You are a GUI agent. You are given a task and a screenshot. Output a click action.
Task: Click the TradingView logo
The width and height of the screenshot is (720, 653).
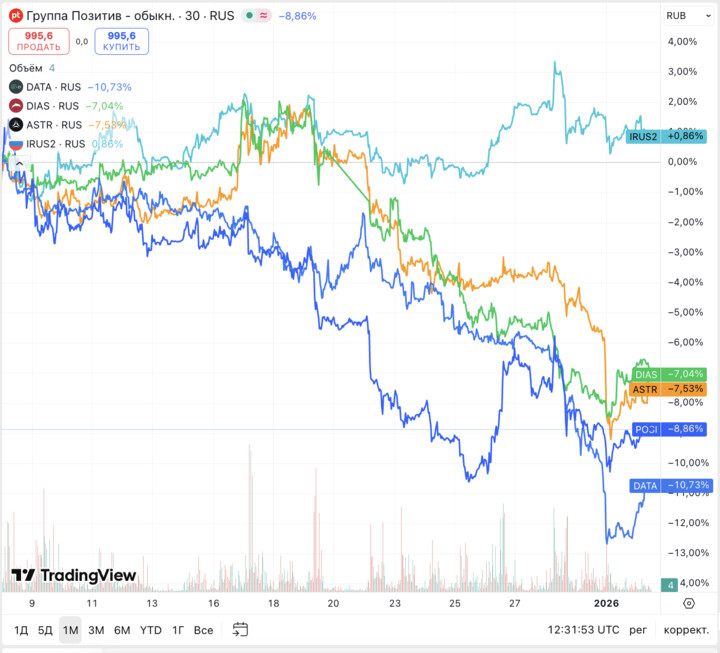point(73,575)
